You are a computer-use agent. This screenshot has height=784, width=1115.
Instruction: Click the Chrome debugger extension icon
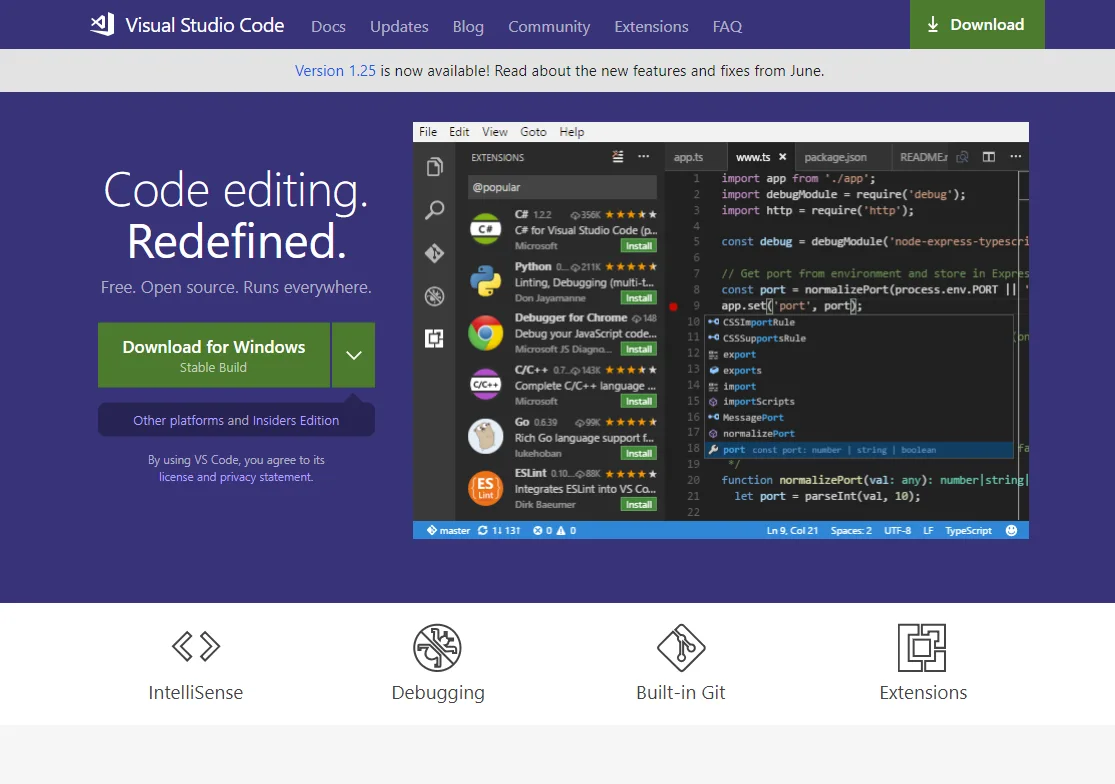[486, 333]
